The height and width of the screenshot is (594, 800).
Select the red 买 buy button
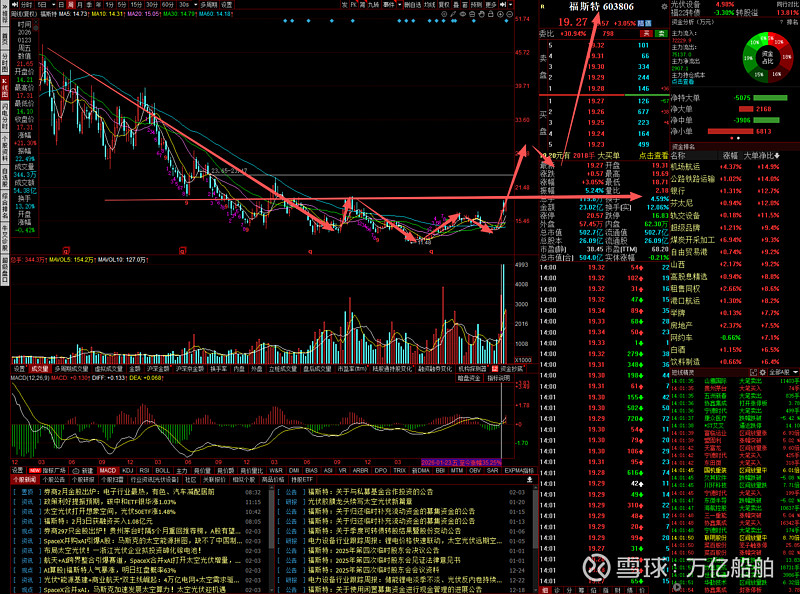646,34
